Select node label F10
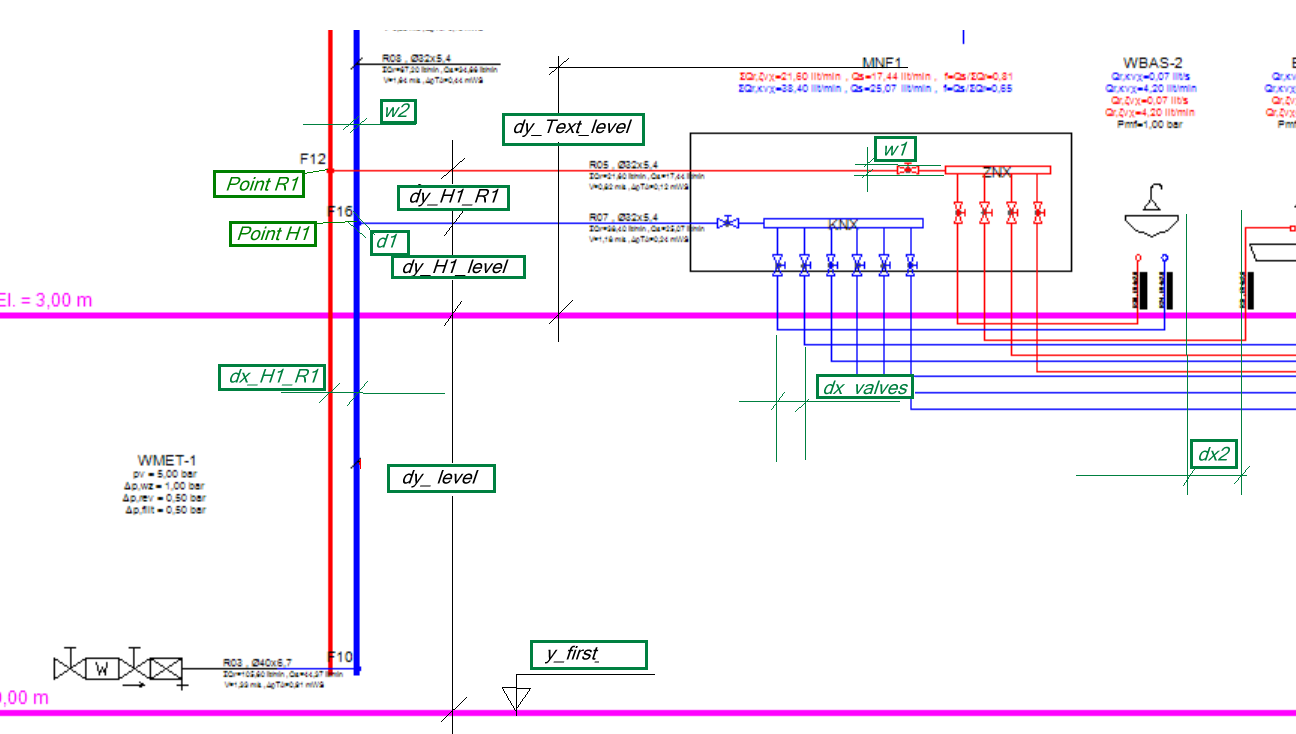The image size is (1296, 734). tap(341, 657)
